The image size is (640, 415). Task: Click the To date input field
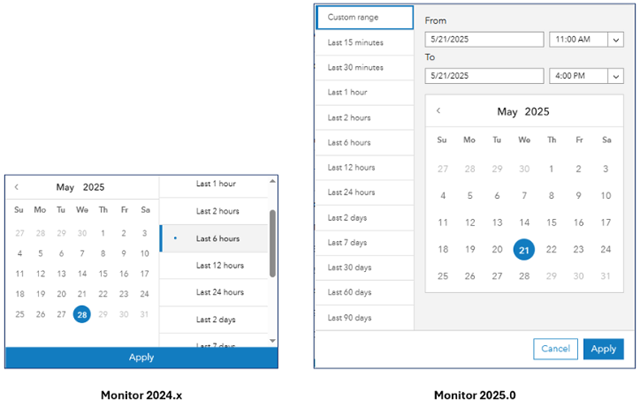click(484, 76)
